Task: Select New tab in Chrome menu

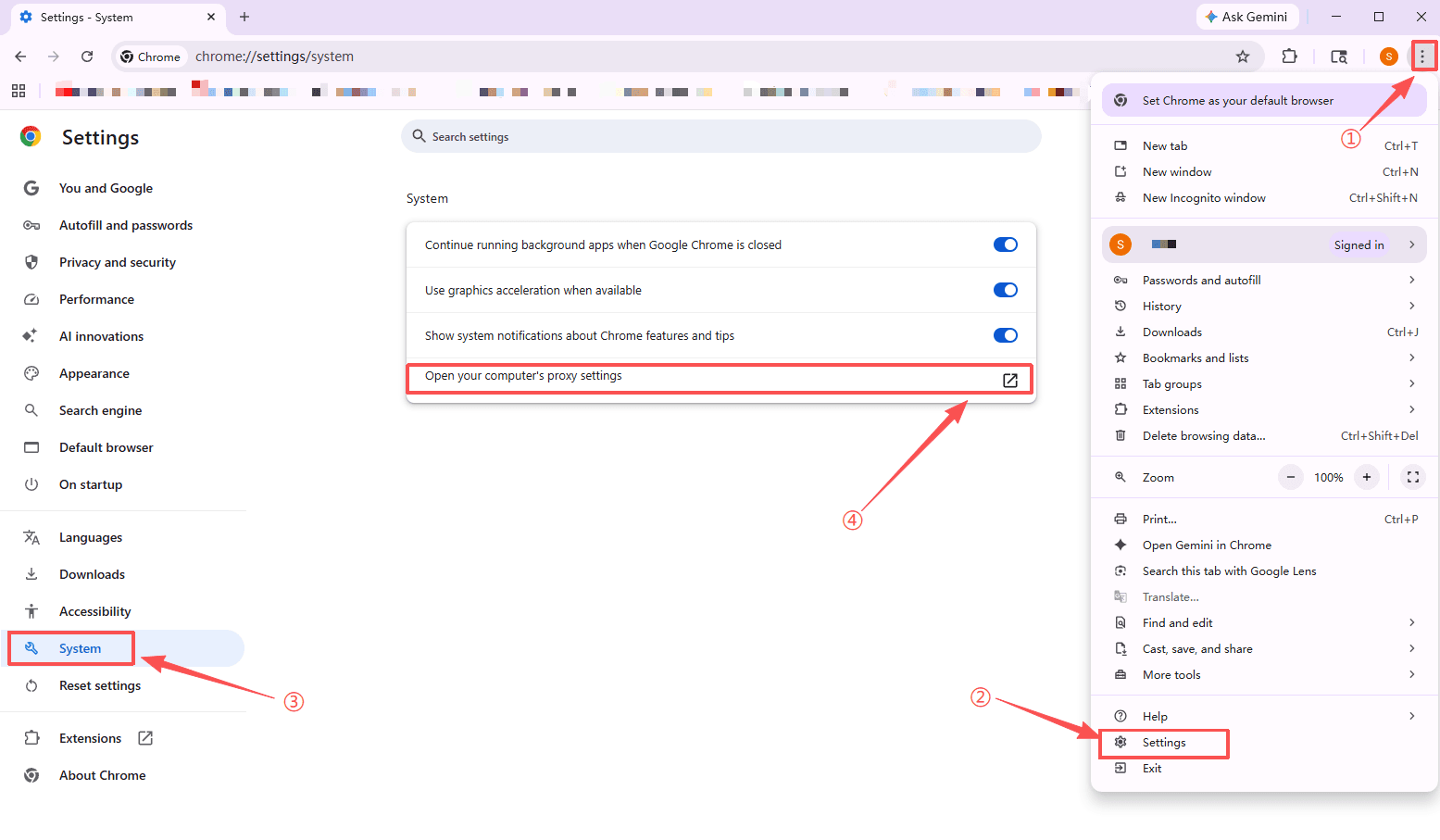Action: coord(1264,145)
